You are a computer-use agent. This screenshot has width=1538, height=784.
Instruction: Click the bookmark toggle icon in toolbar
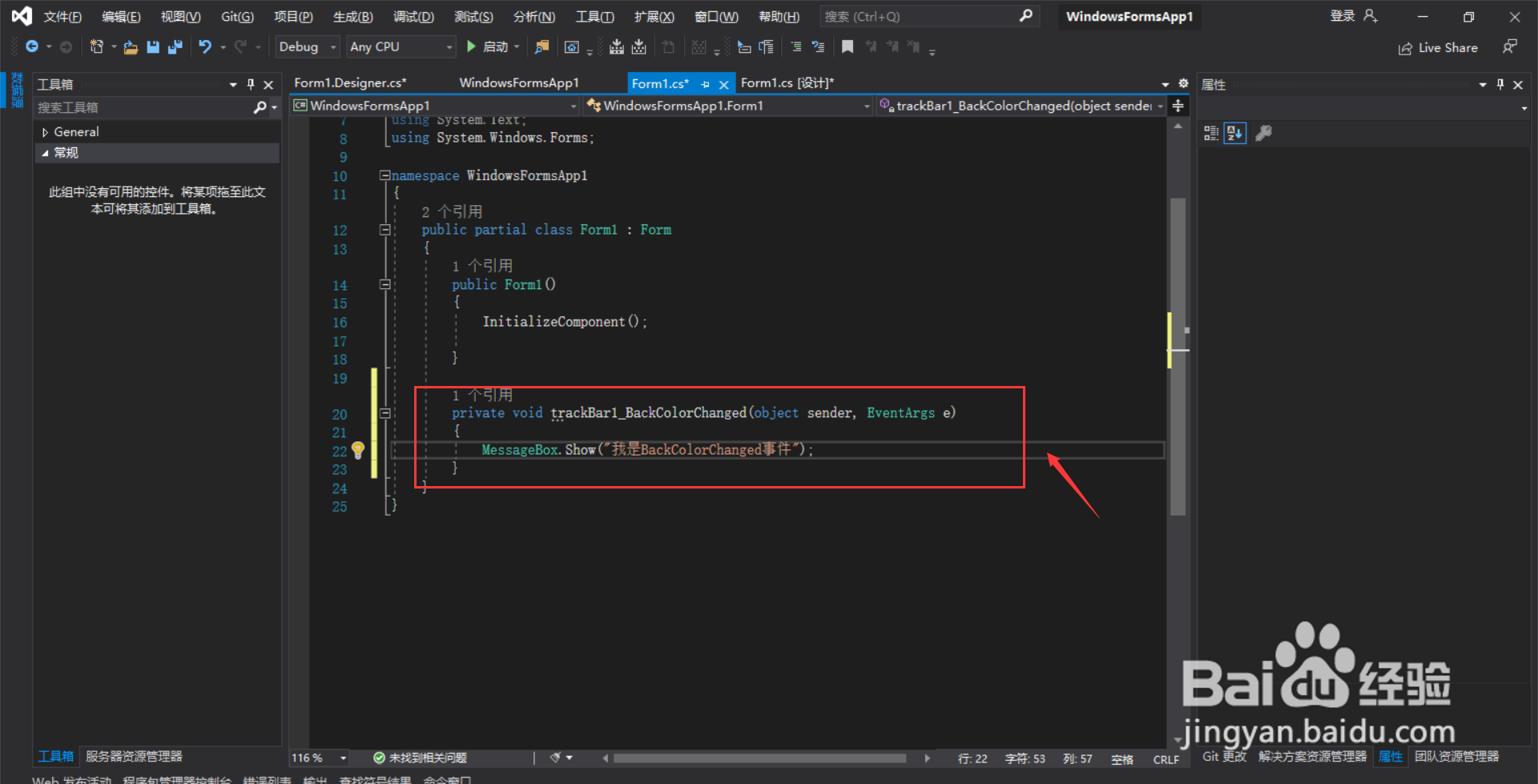(848, 47)
